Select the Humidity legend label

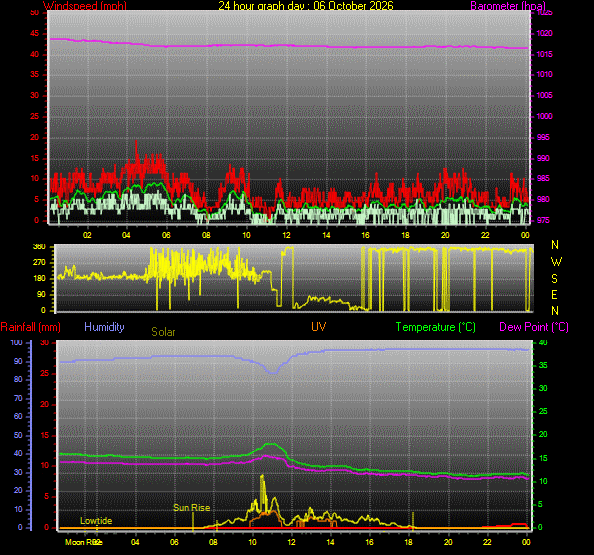104,327
